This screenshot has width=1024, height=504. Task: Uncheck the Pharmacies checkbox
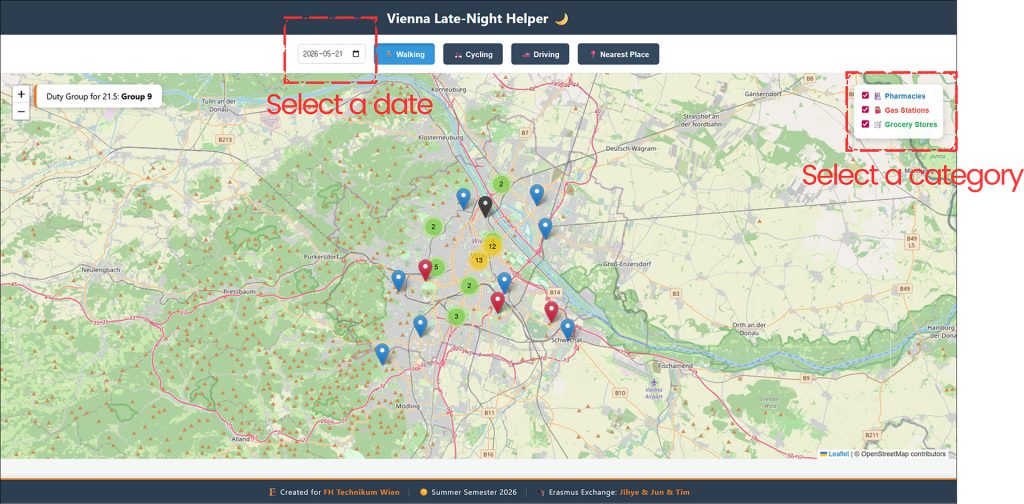click(865, 95)
